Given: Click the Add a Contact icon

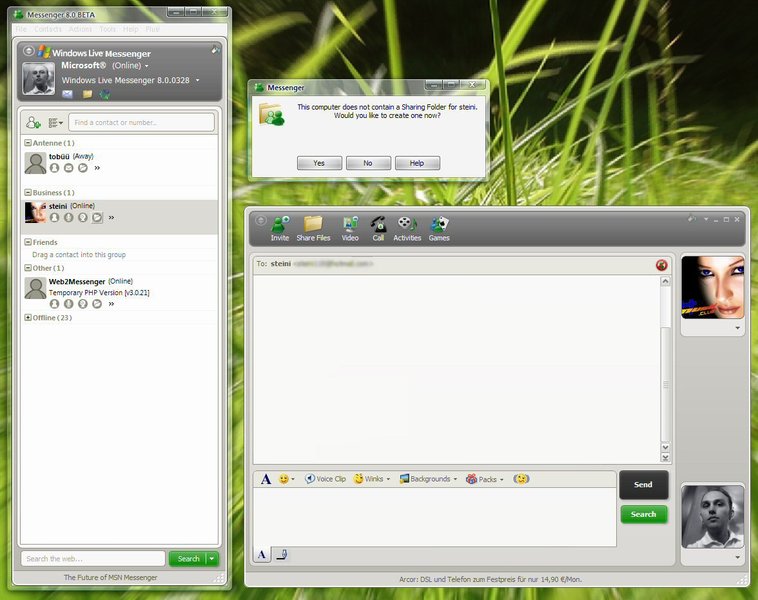Looking at the screenshot, I should (x=33, y=122).
